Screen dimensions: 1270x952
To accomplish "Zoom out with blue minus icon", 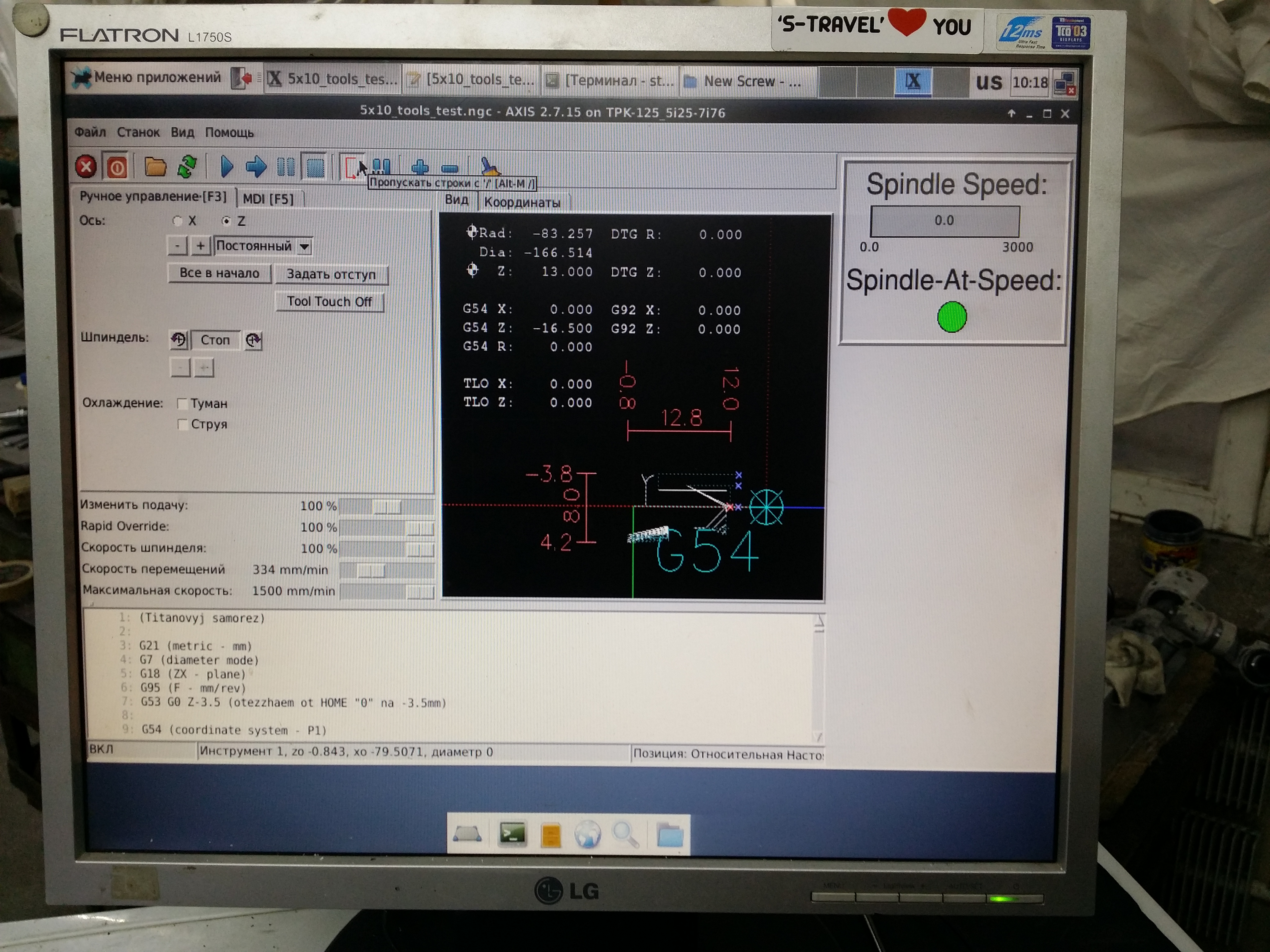I will click(x=449, y=168).
